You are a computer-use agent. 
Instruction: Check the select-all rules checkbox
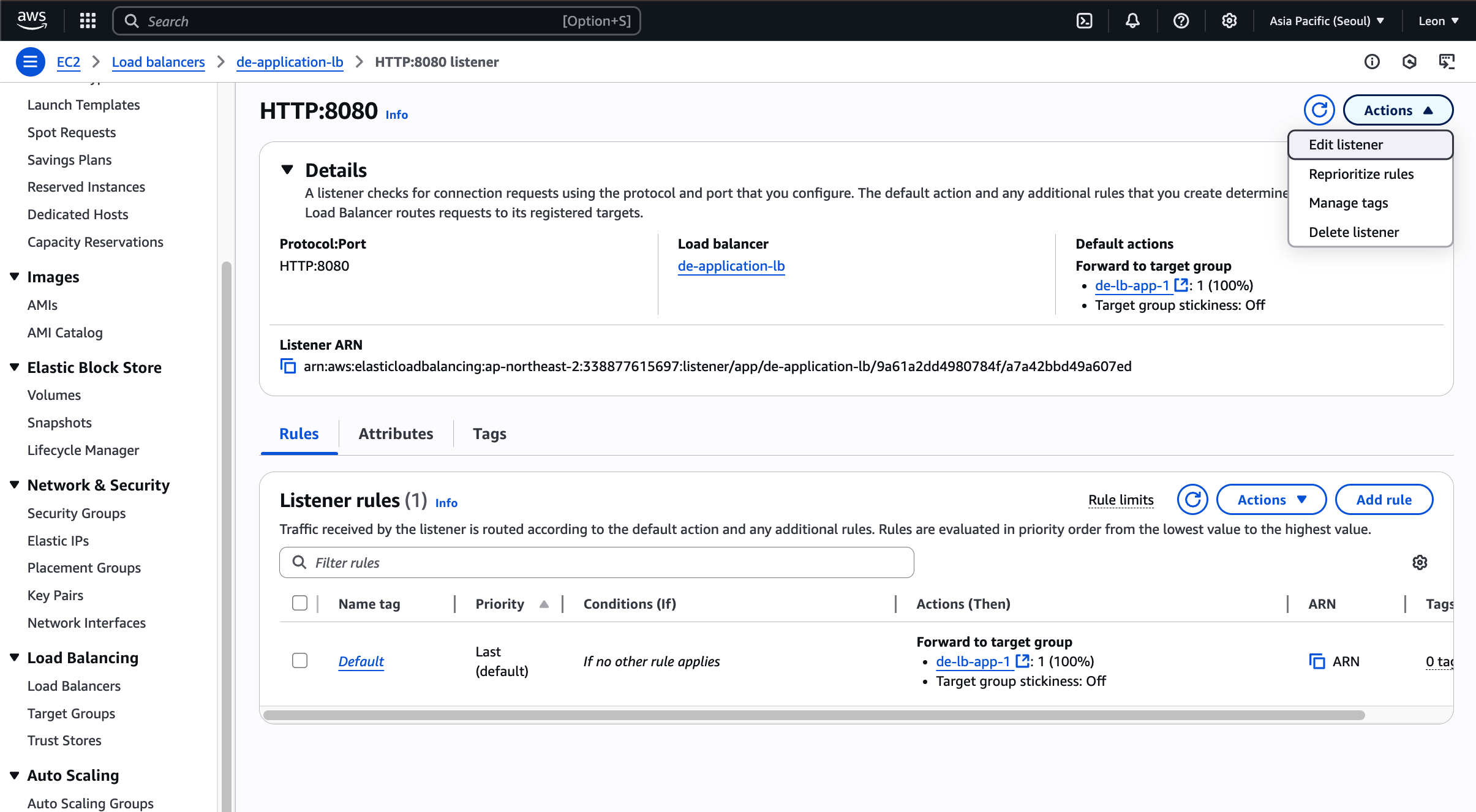pos(299,603)
